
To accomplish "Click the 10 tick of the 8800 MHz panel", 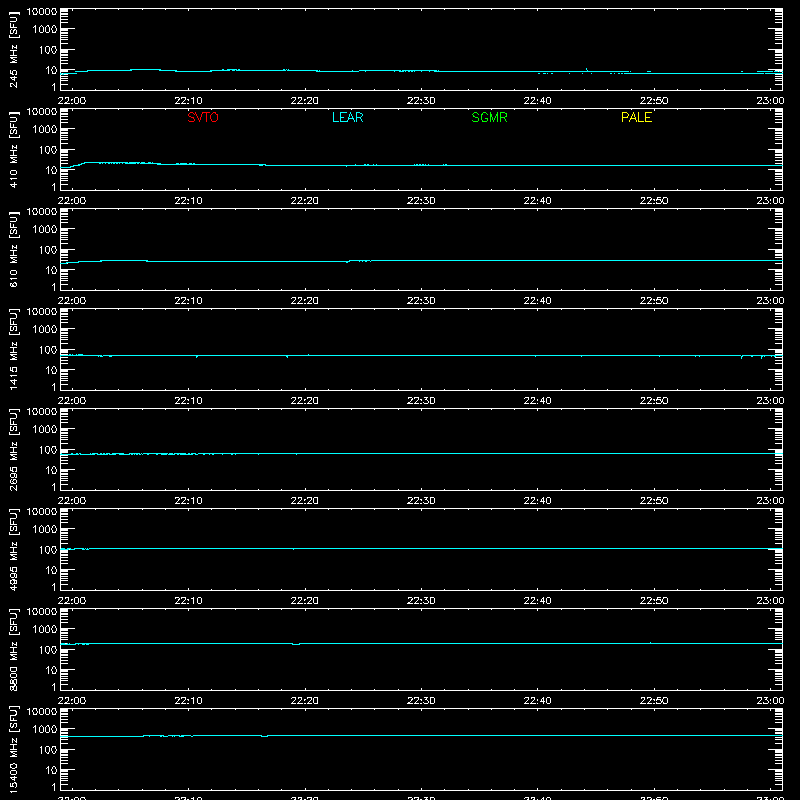I will (51, 670).
